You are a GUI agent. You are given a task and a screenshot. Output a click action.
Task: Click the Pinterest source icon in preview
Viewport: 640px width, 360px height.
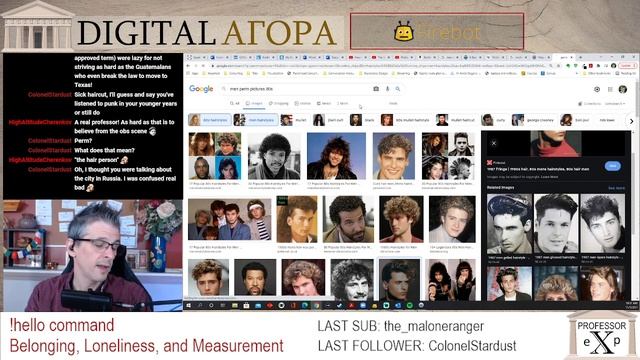click(489, 162)
